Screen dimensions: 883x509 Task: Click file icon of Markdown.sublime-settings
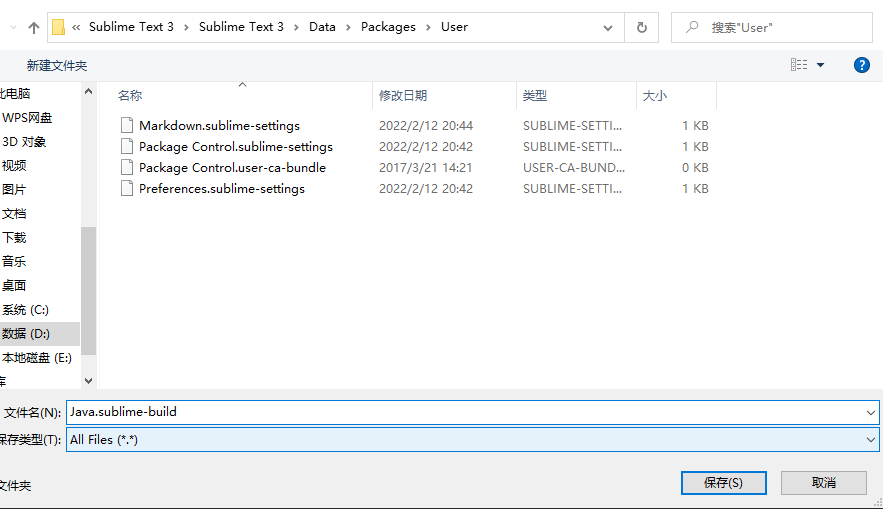127,125
